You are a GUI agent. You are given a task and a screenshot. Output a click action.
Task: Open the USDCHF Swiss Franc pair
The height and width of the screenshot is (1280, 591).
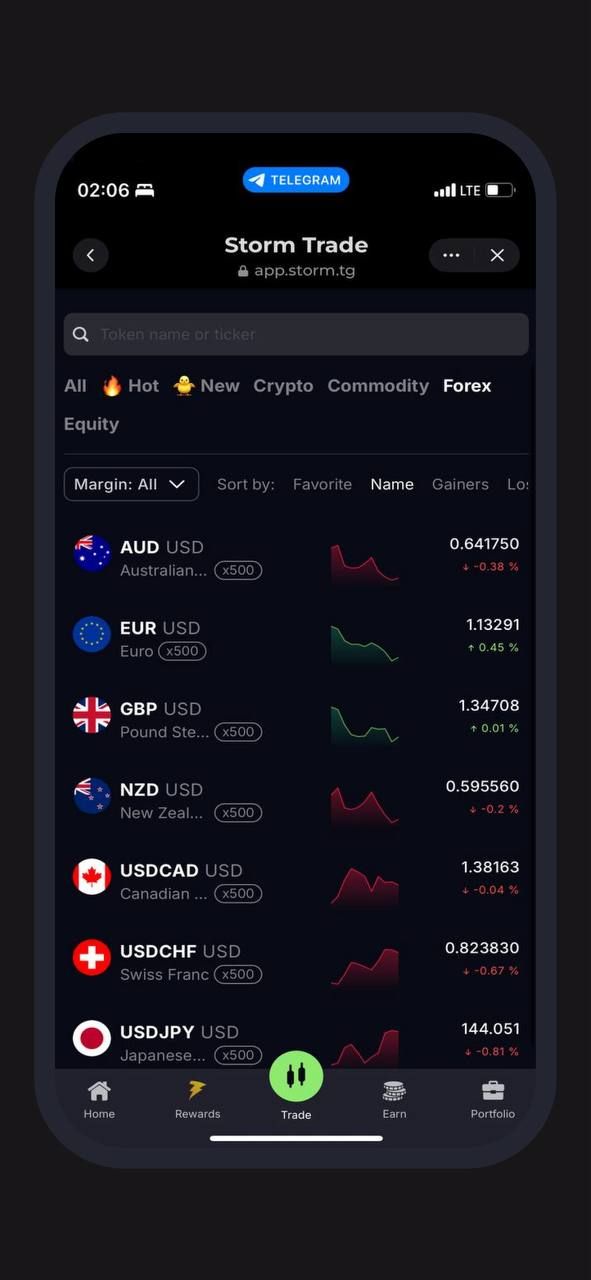(296, 961)
